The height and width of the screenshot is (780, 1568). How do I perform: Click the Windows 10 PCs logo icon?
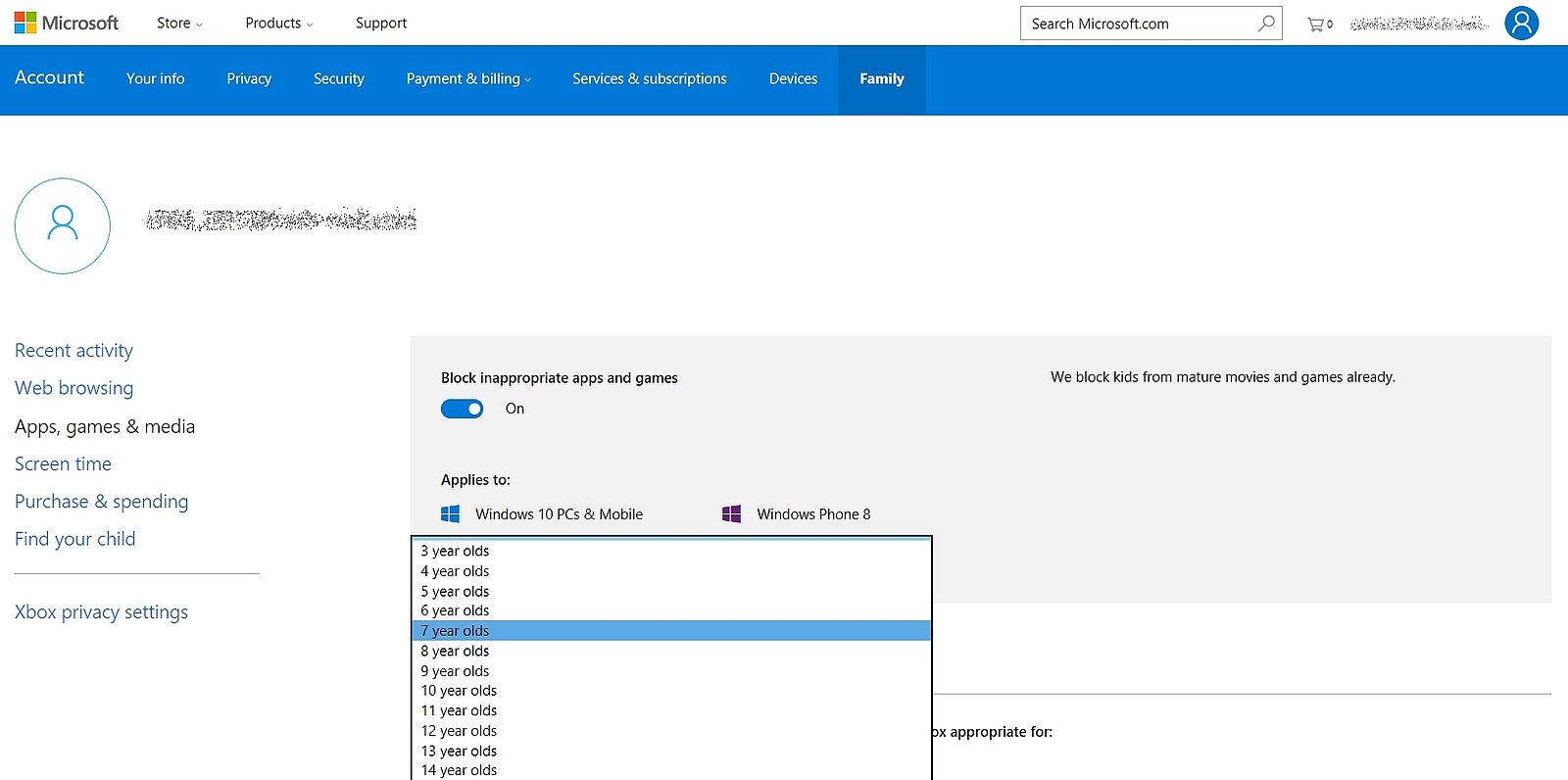click(451, 513)
